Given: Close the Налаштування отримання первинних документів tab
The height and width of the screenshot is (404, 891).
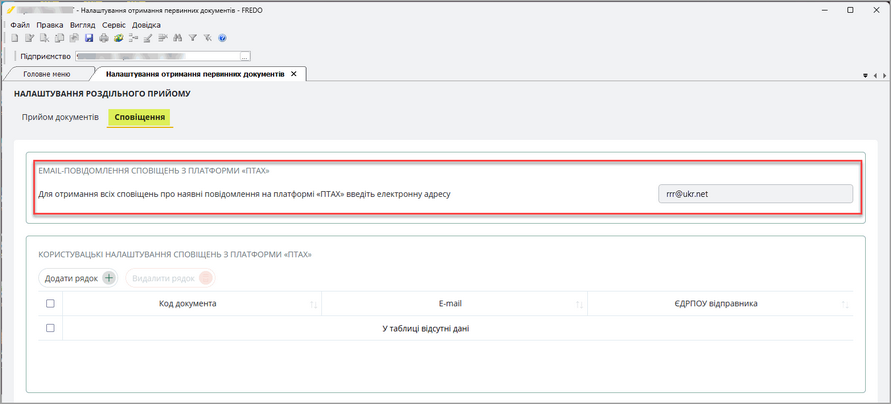Looking at the screenshot, I should (294, 74).
